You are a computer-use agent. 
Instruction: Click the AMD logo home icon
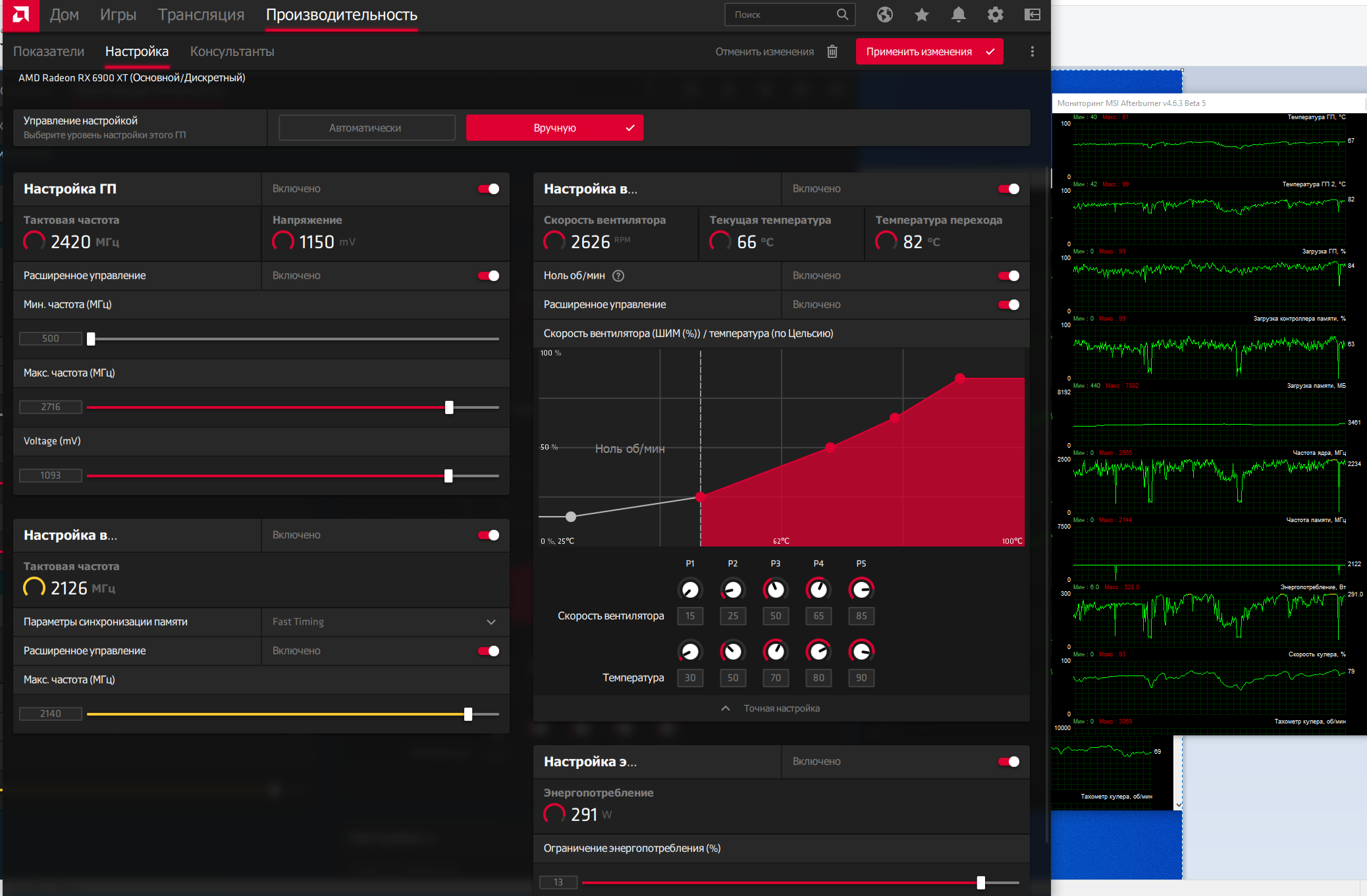(20, 14)
